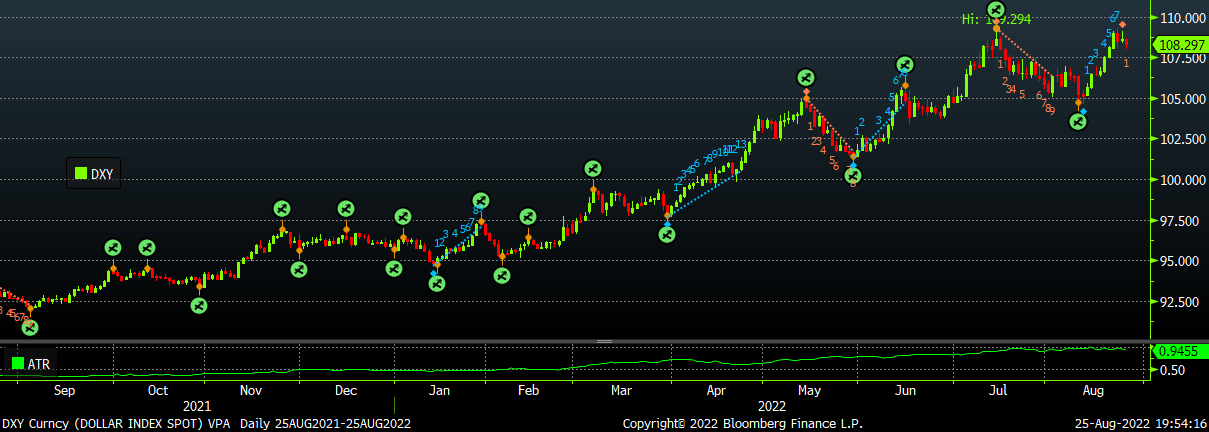
Task: Click the marker icon at the mid-October 2021 low
Action: click(199, 305)
